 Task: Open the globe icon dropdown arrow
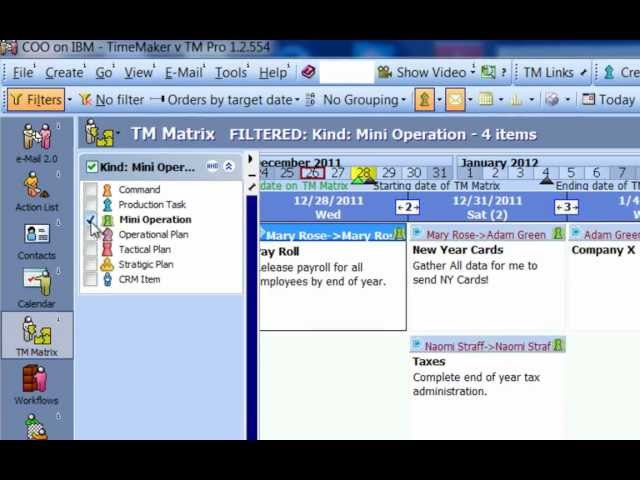(x=568, y=100)
